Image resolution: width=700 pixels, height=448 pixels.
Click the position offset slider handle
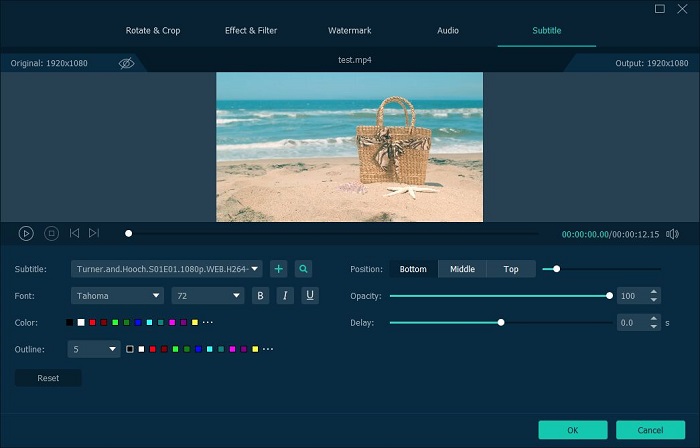[x=556, y=269]
